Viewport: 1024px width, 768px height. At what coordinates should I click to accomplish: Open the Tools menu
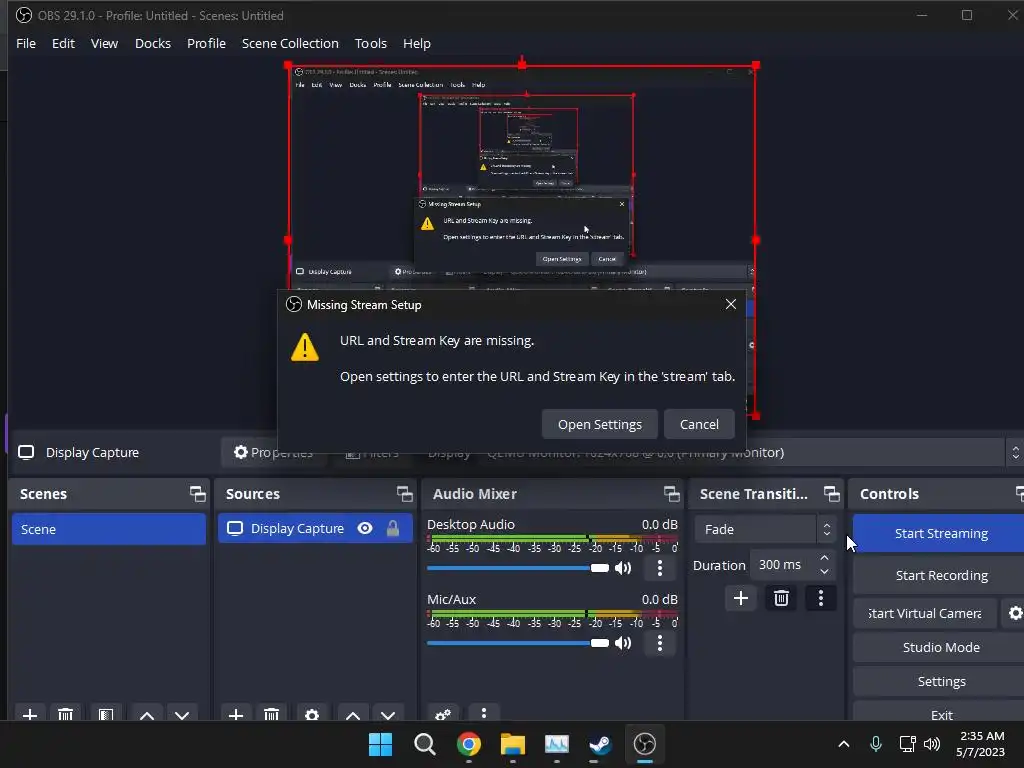pos(370,43)
